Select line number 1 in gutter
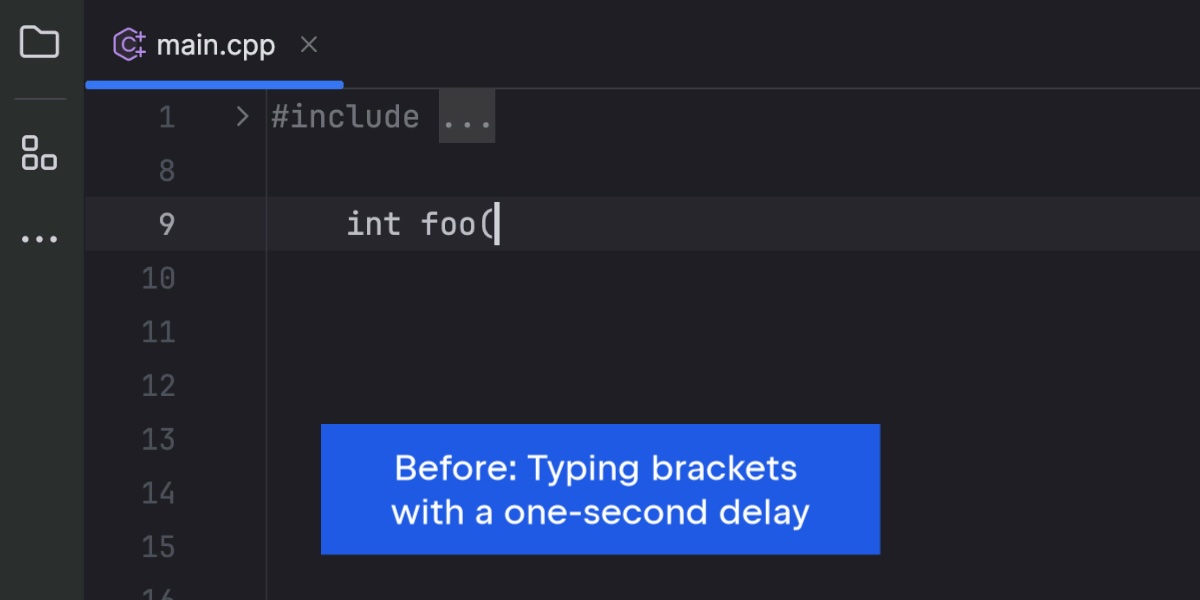Viewport: 1200px width, 600px height. [x=166, y=117]
